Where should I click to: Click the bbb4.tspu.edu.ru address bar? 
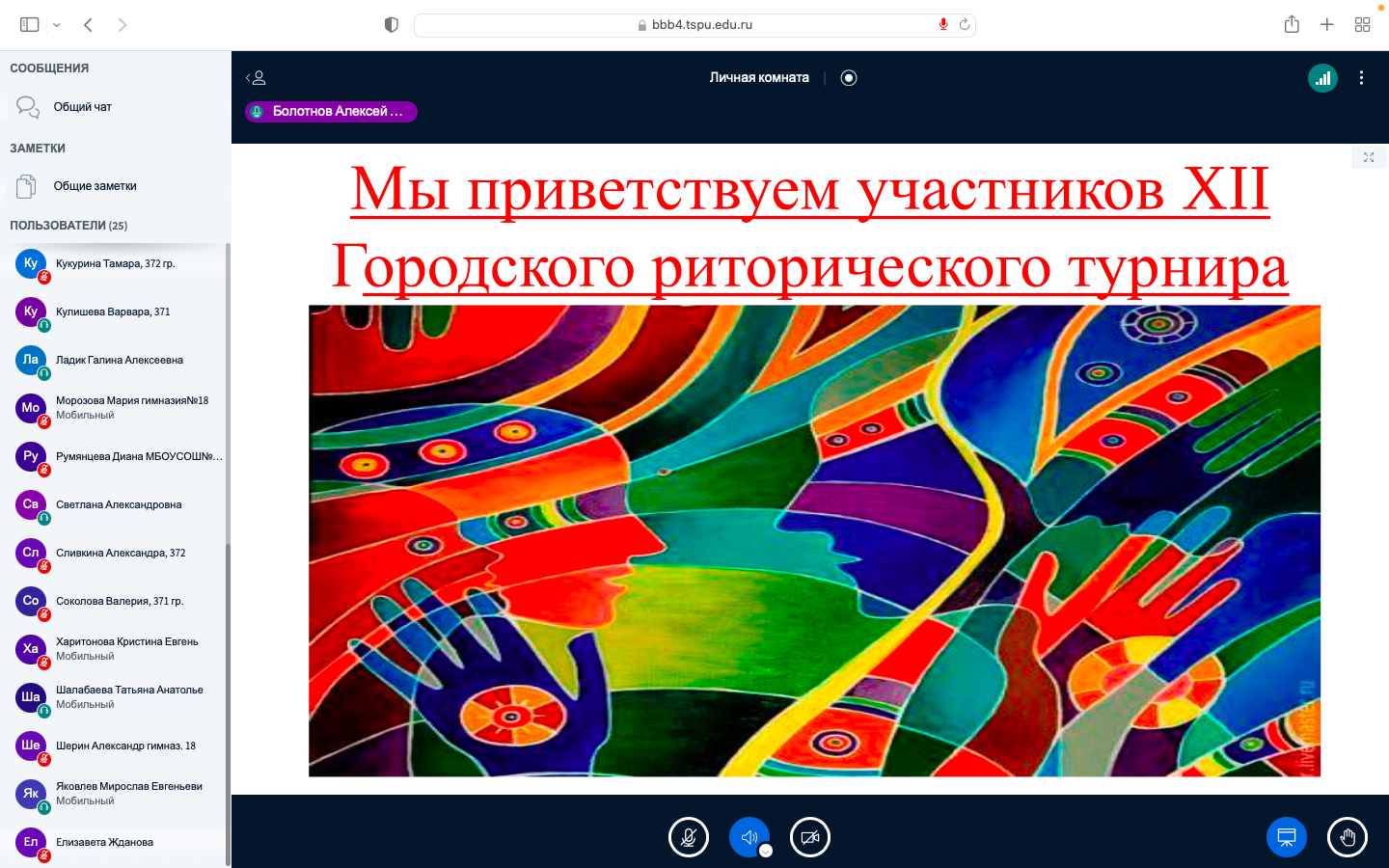coord(694,25)
